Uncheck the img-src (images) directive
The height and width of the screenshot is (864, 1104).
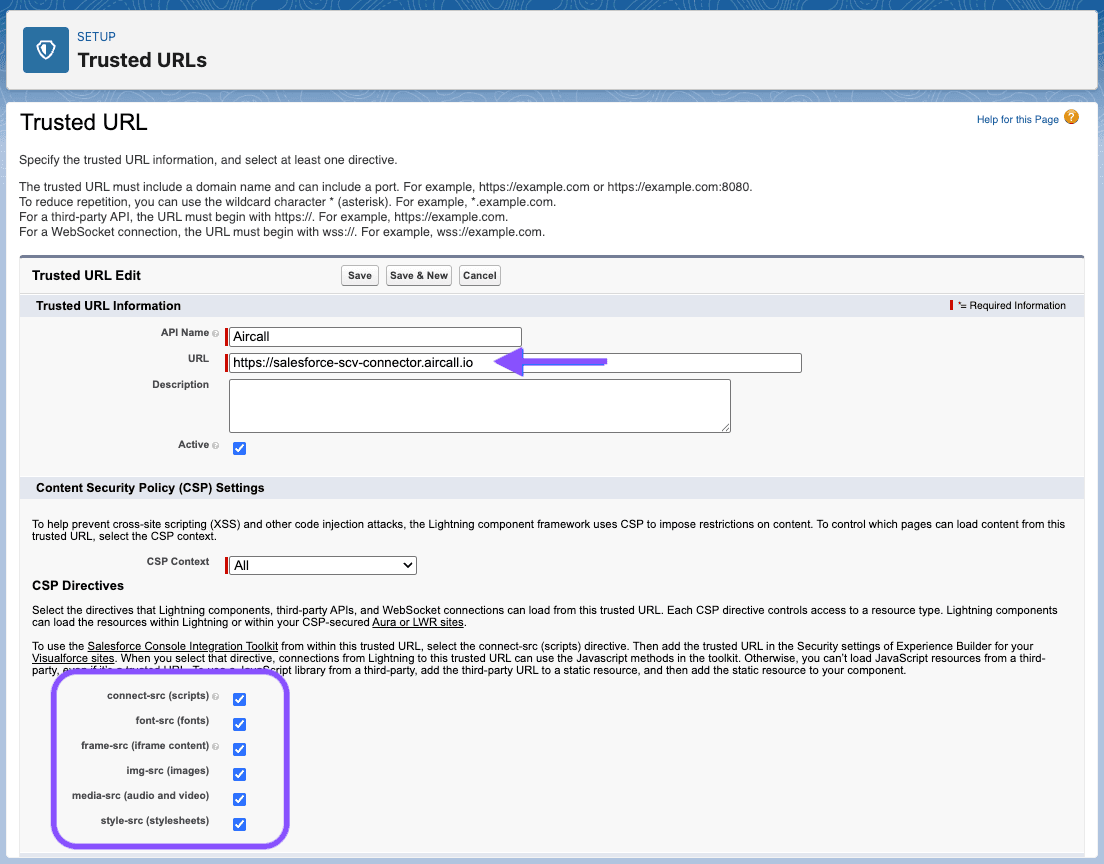pos(239,774)
